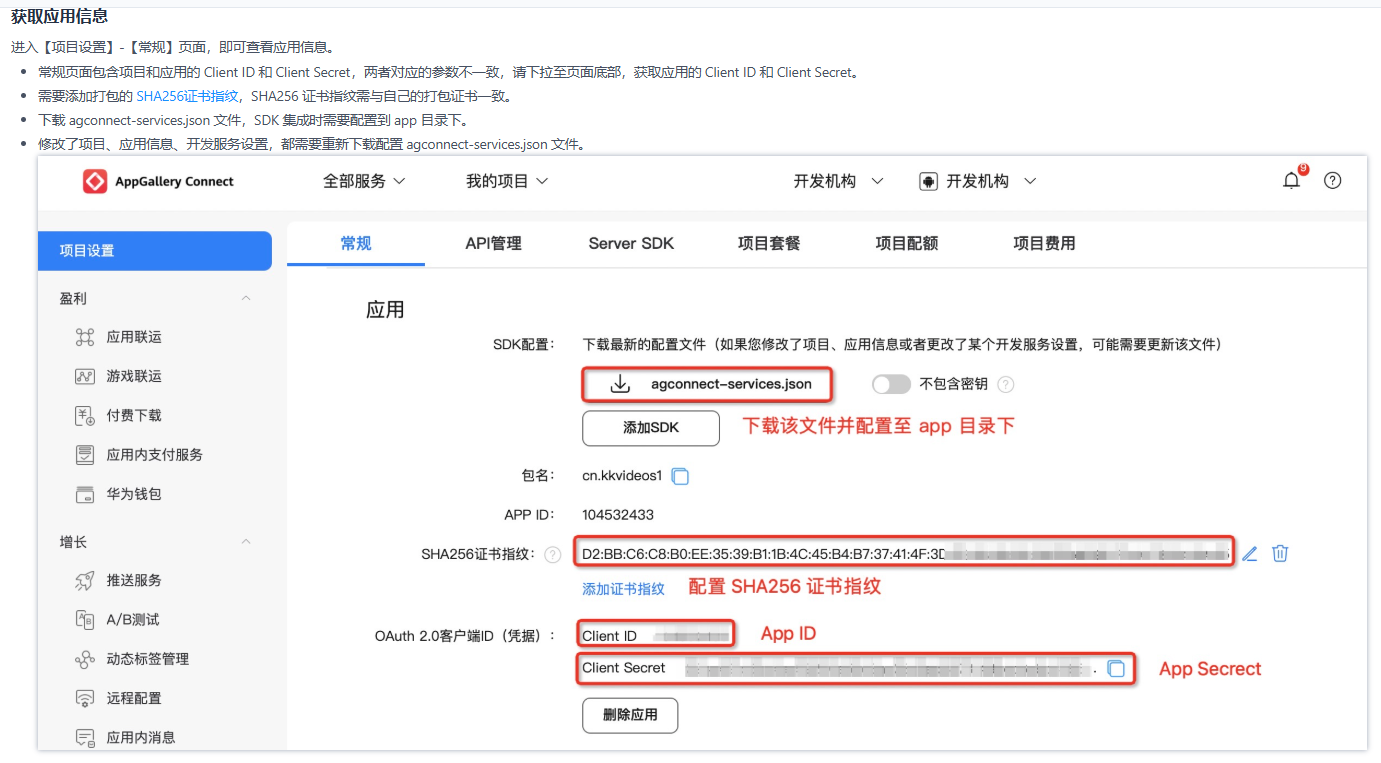Open the first 开发机构 dropdown
The width and height of the screenshot is (1381, 763).
[x=838, y=181]
